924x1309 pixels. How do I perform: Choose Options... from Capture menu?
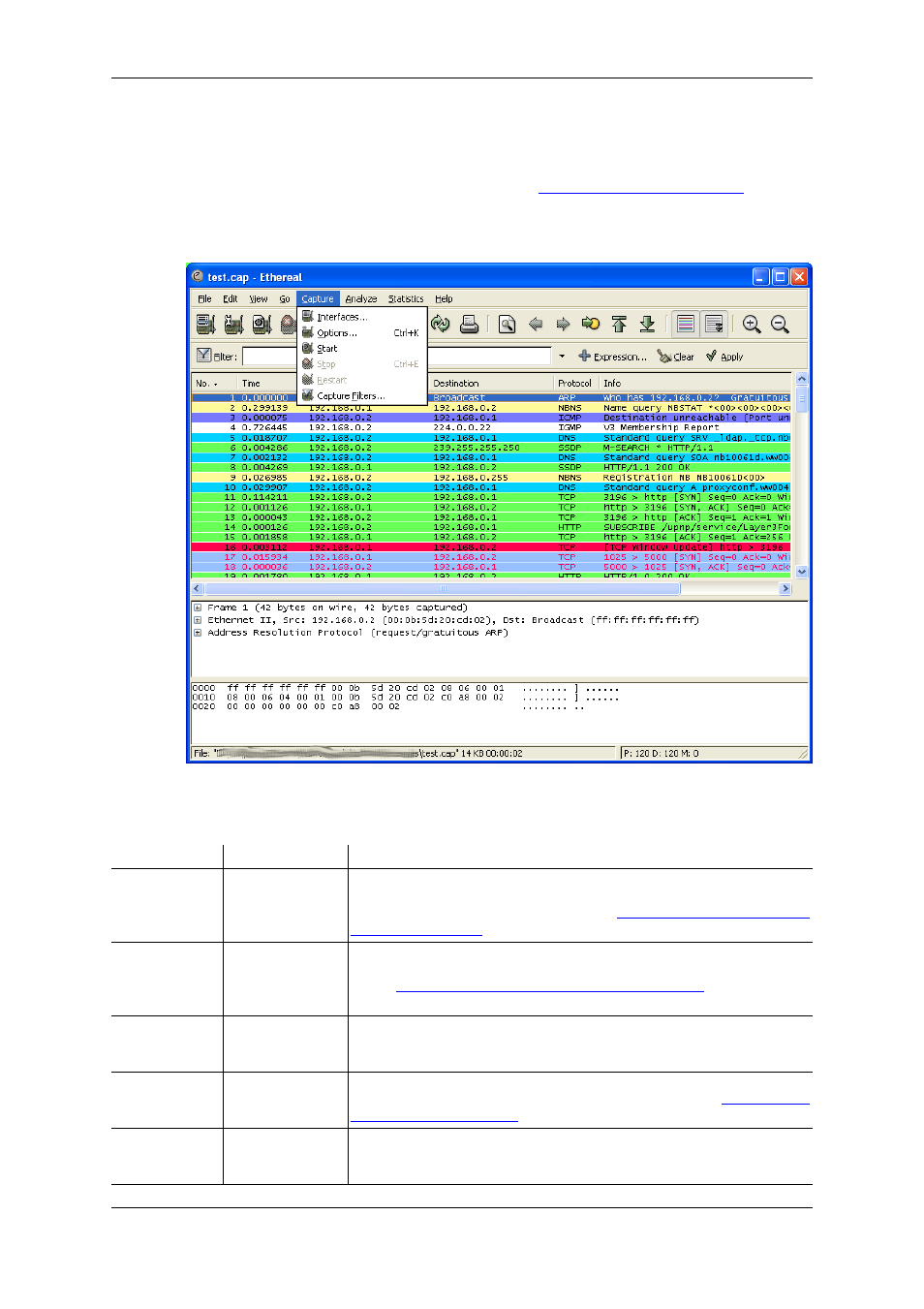coord(362,333)
